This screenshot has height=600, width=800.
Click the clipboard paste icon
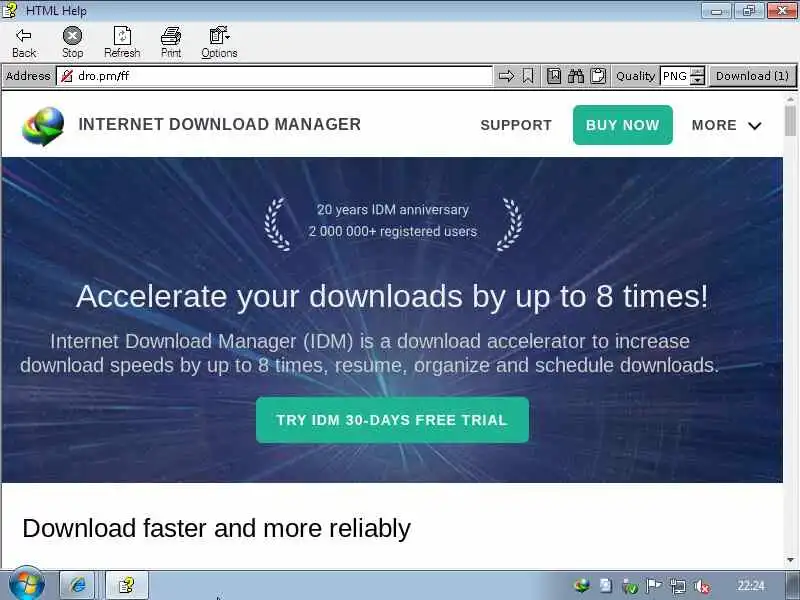tap(598, 76)
